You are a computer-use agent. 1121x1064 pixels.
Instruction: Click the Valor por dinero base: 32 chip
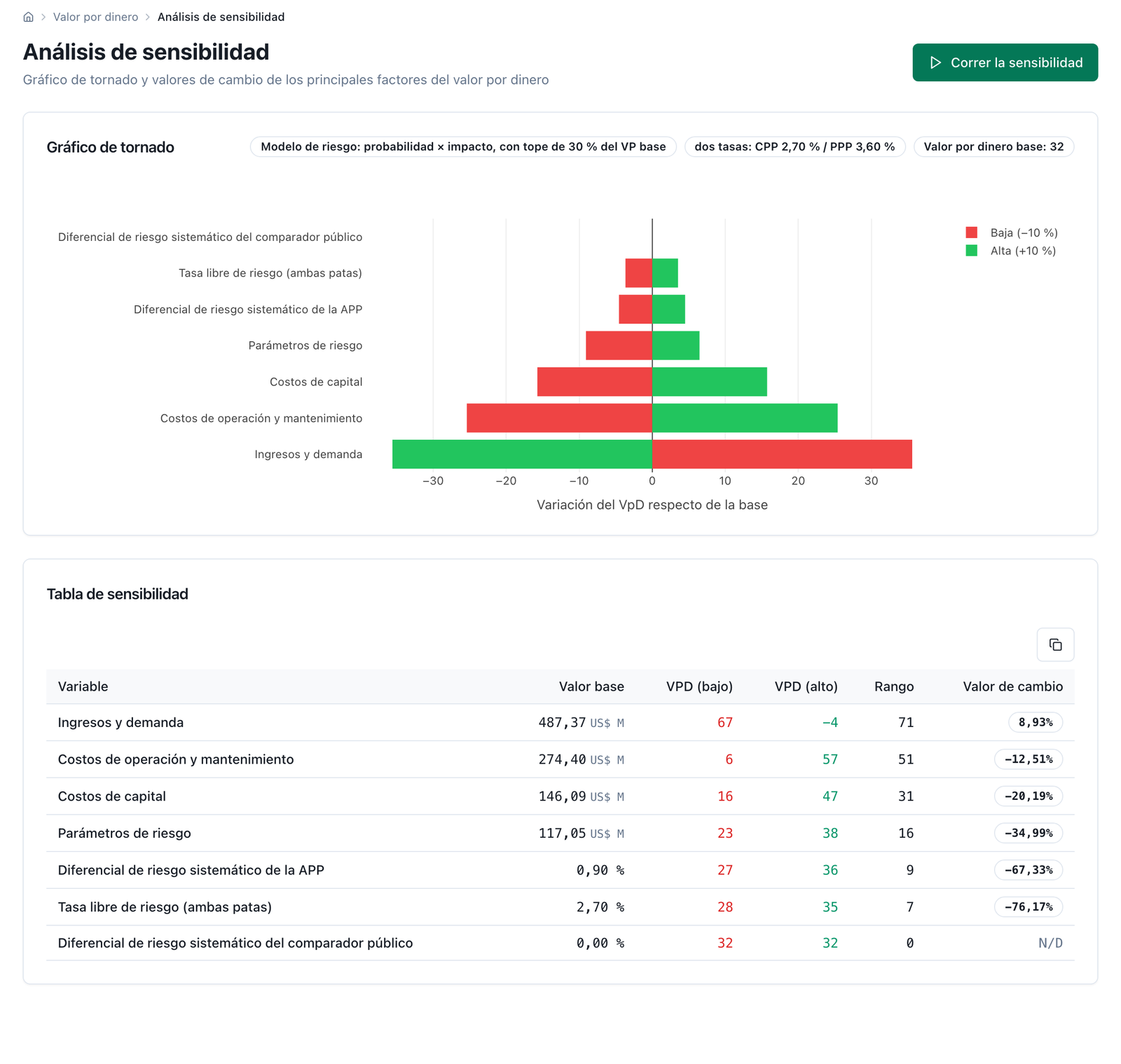993,146
